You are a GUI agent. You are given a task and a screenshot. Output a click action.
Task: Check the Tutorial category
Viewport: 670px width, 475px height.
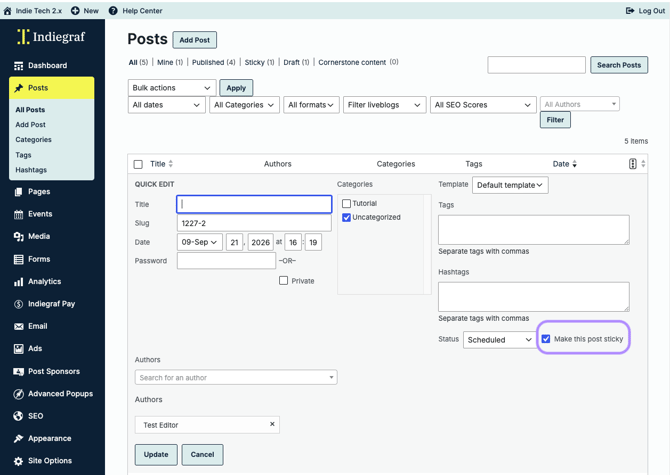pos(347,204)
